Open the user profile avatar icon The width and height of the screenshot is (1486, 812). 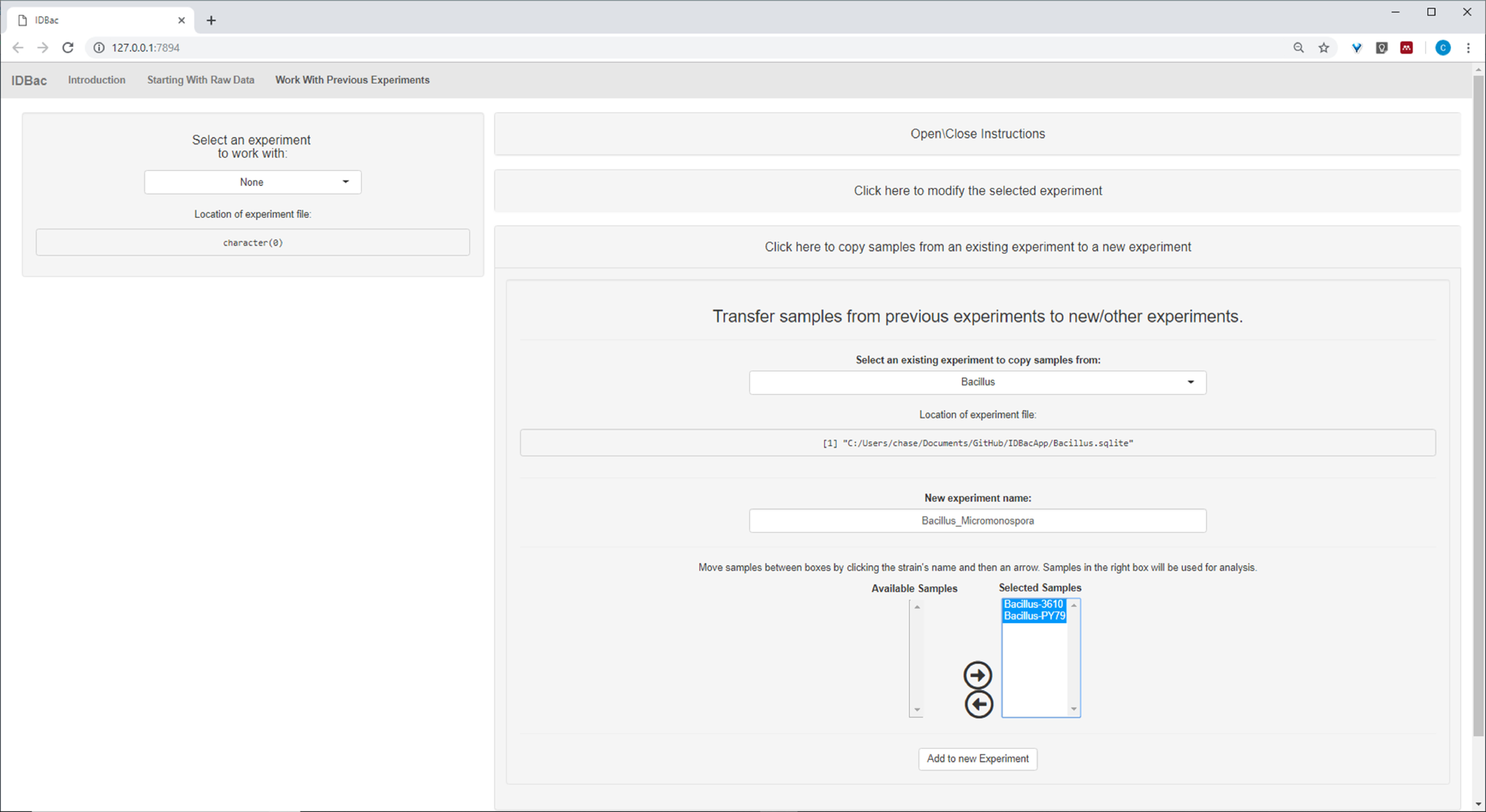1443,48
